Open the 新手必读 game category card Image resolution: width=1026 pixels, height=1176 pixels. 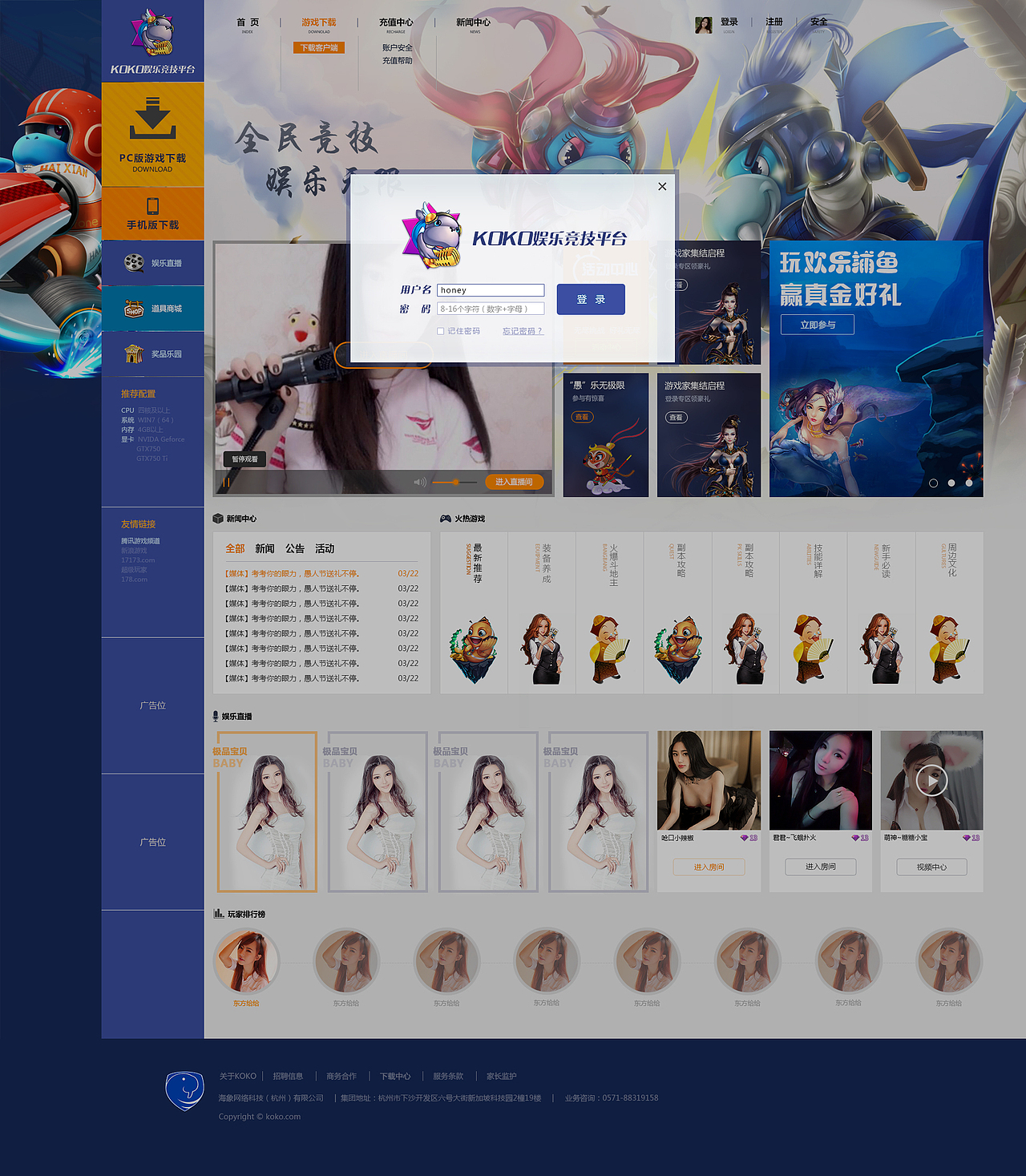(881, 612)
